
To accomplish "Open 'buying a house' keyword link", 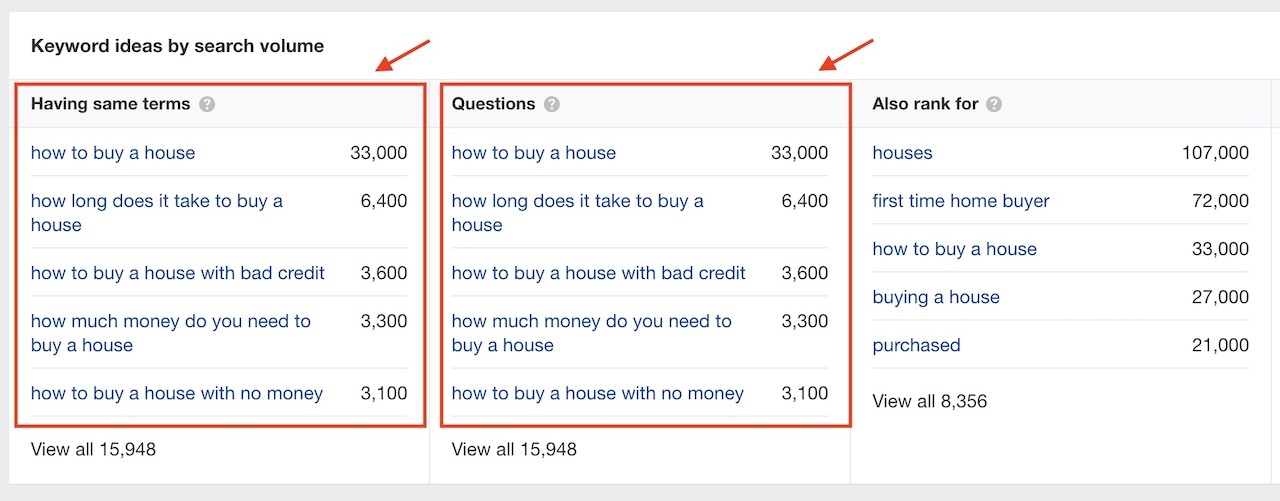I will pyautogui.click(x=936, y=297).
